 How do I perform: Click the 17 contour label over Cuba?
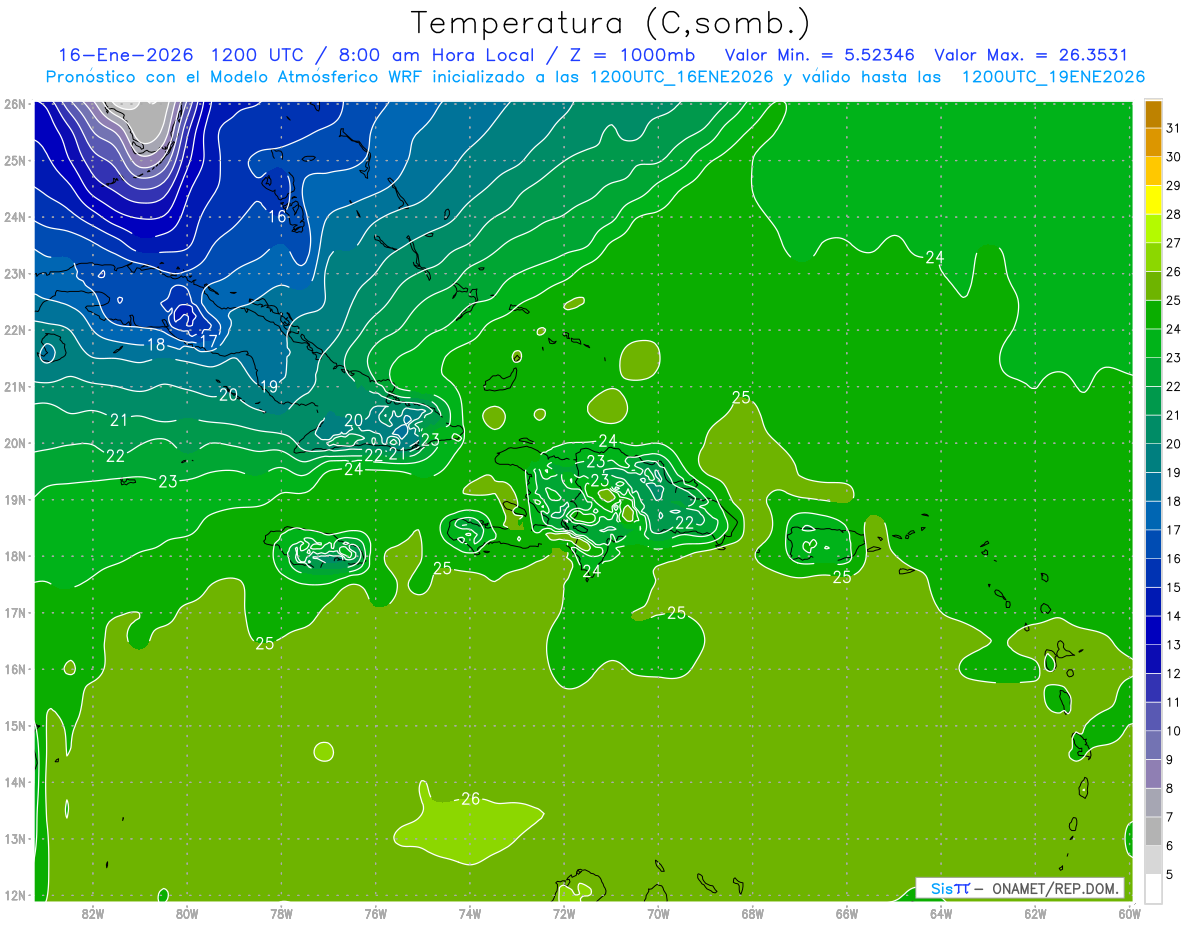[208, 341]
